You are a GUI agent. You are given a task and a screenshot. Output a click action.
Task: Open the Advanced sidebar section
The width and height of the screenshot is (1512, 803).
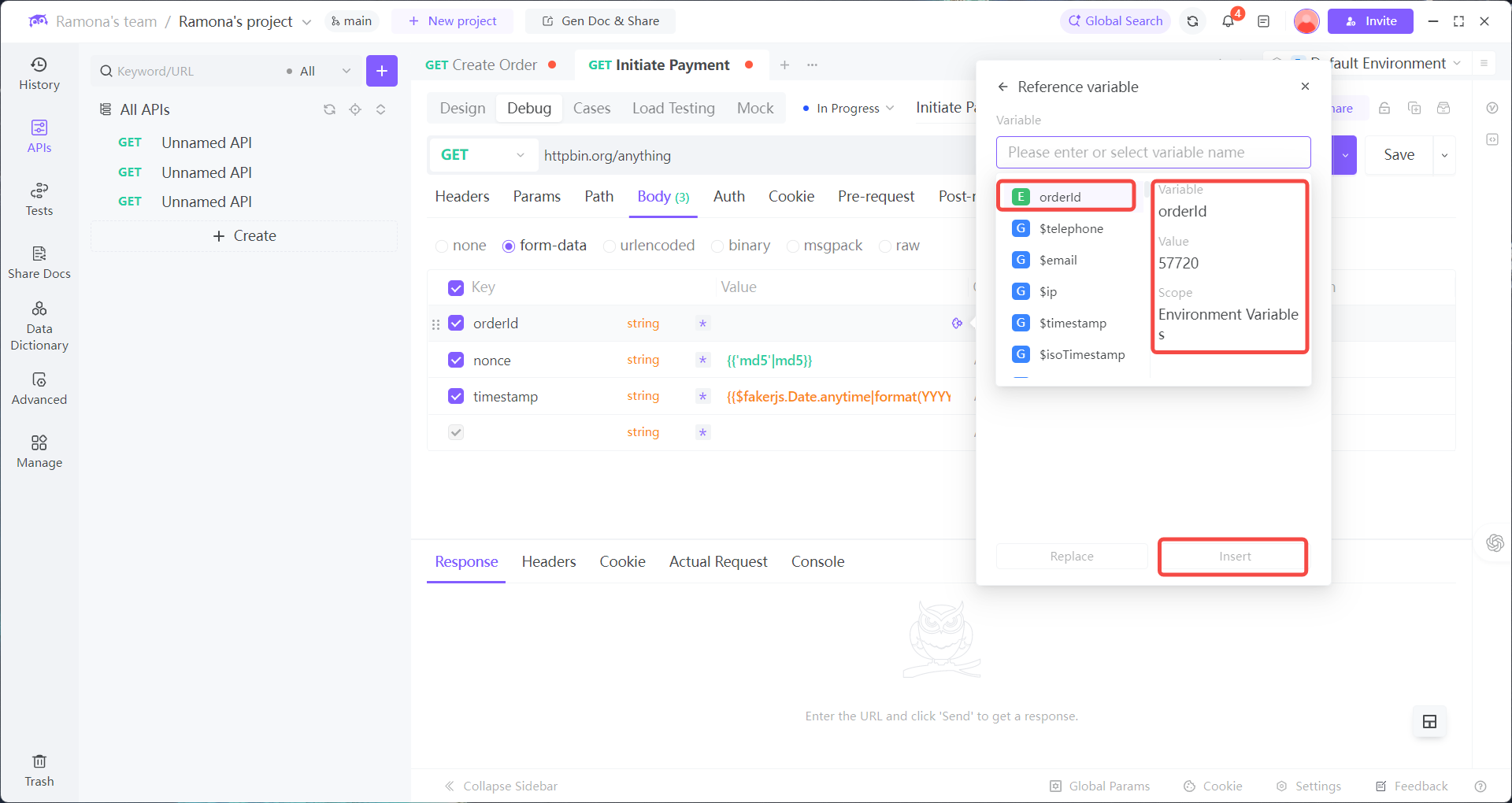(39, 389)
